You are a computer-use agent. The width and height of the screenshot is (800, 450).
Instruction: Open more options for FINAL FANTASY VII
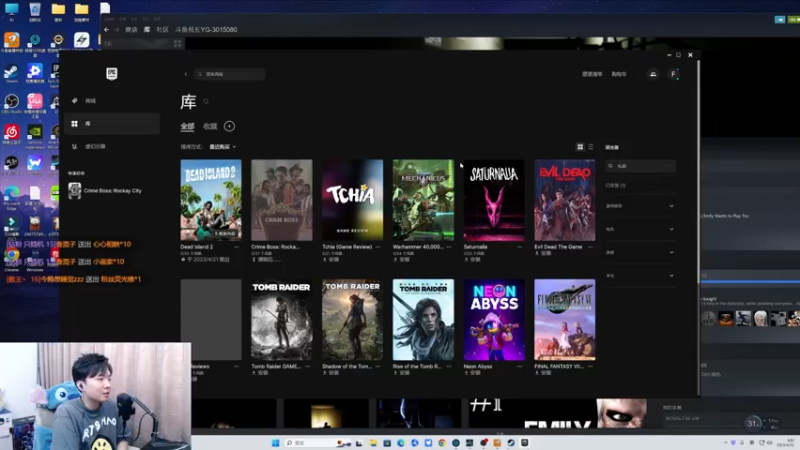point(590,366)
